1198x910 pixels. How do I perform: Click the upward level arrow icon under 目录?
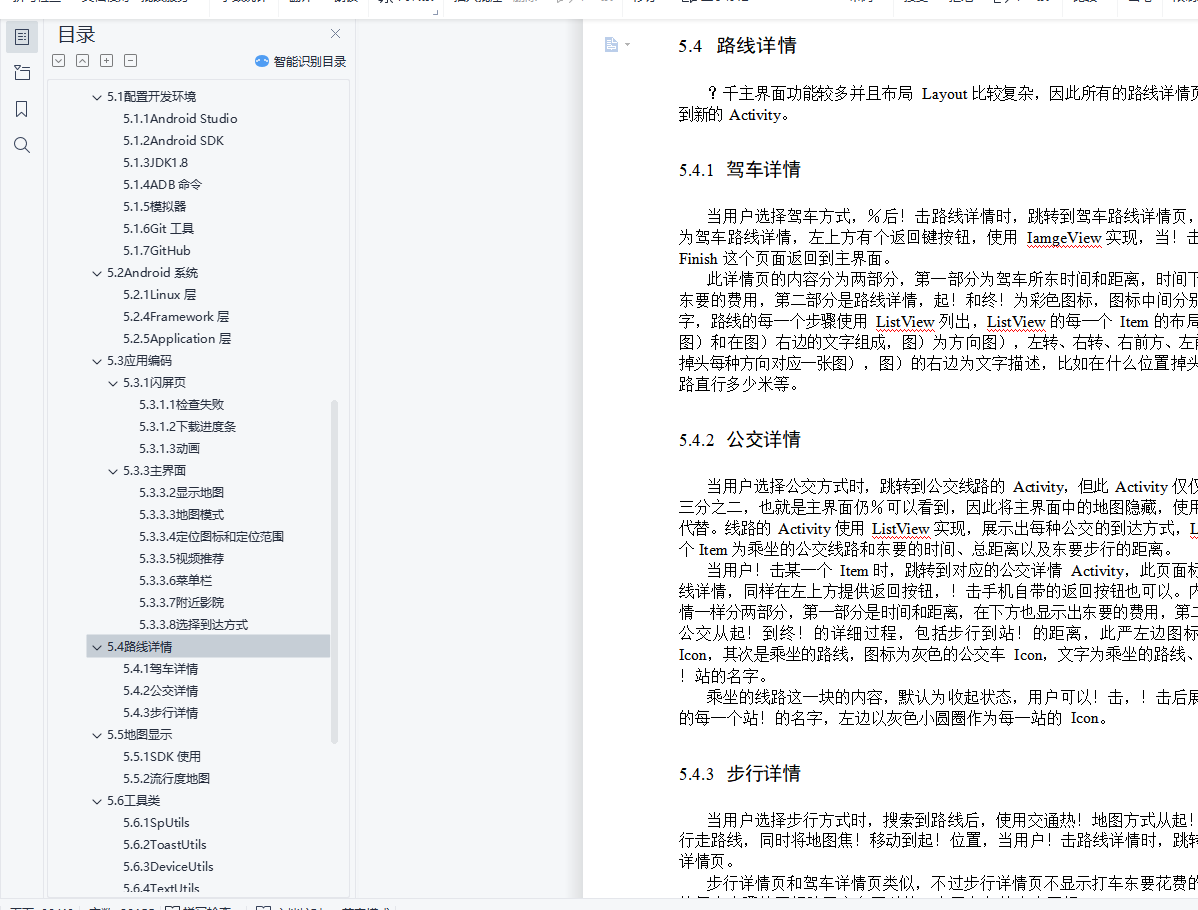pyautogui.click(x=83, y=60)
